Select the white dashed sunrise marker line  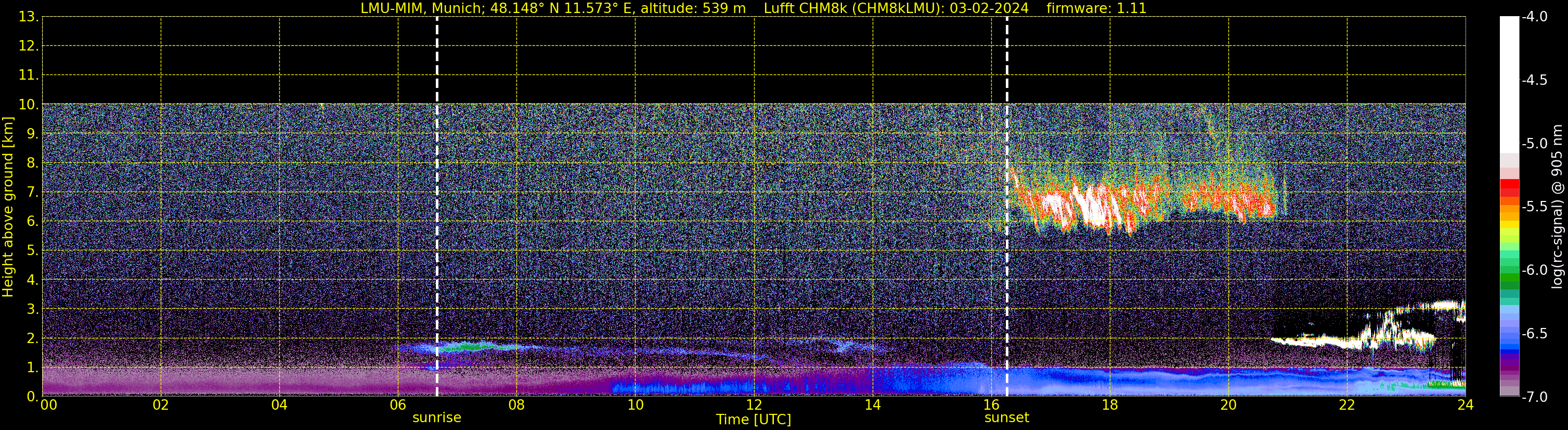(437, 207)
